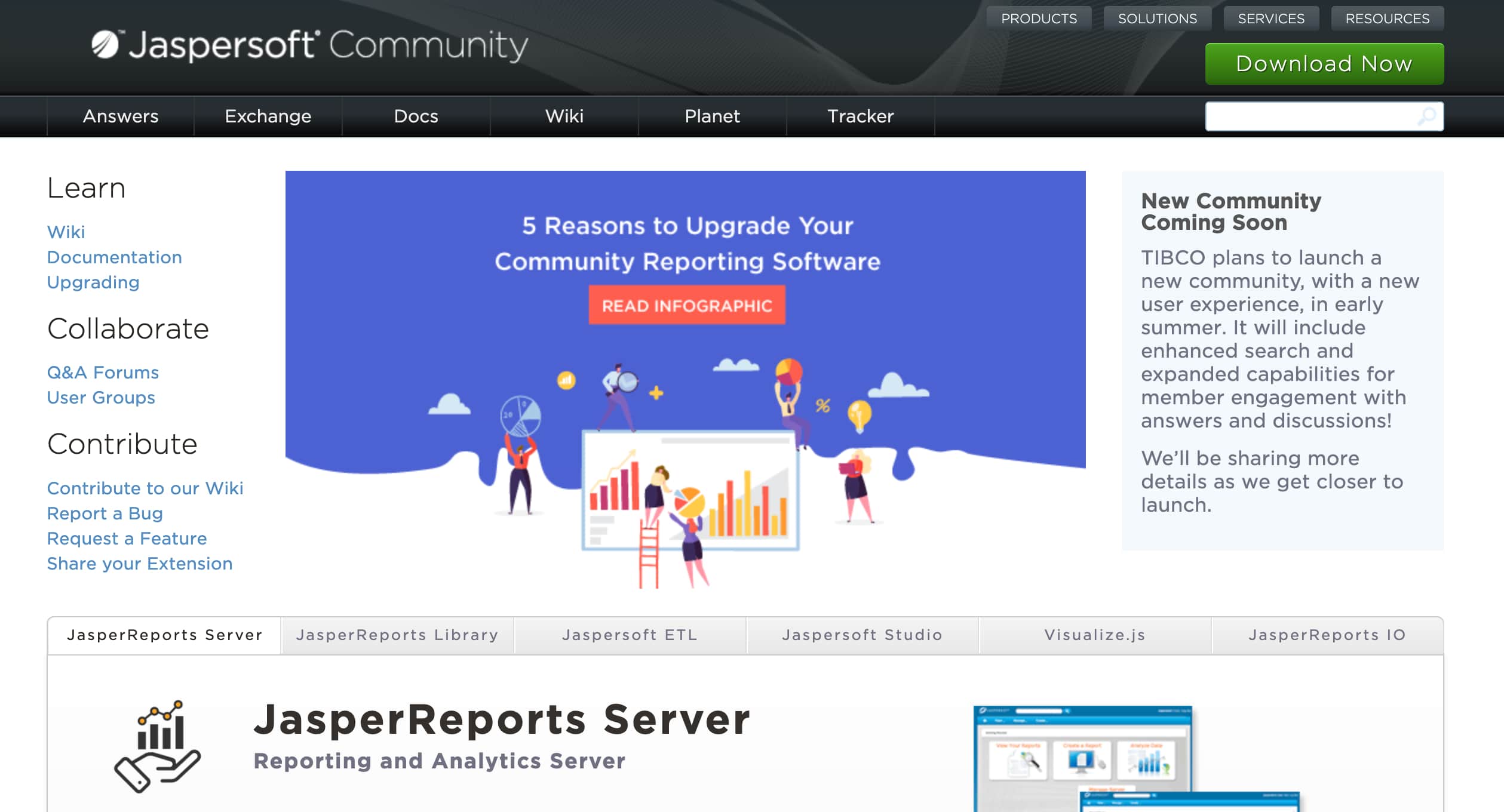Click the Jaspersoft Community logo
Screen dimensions: 1504x812
coord(308,45)
